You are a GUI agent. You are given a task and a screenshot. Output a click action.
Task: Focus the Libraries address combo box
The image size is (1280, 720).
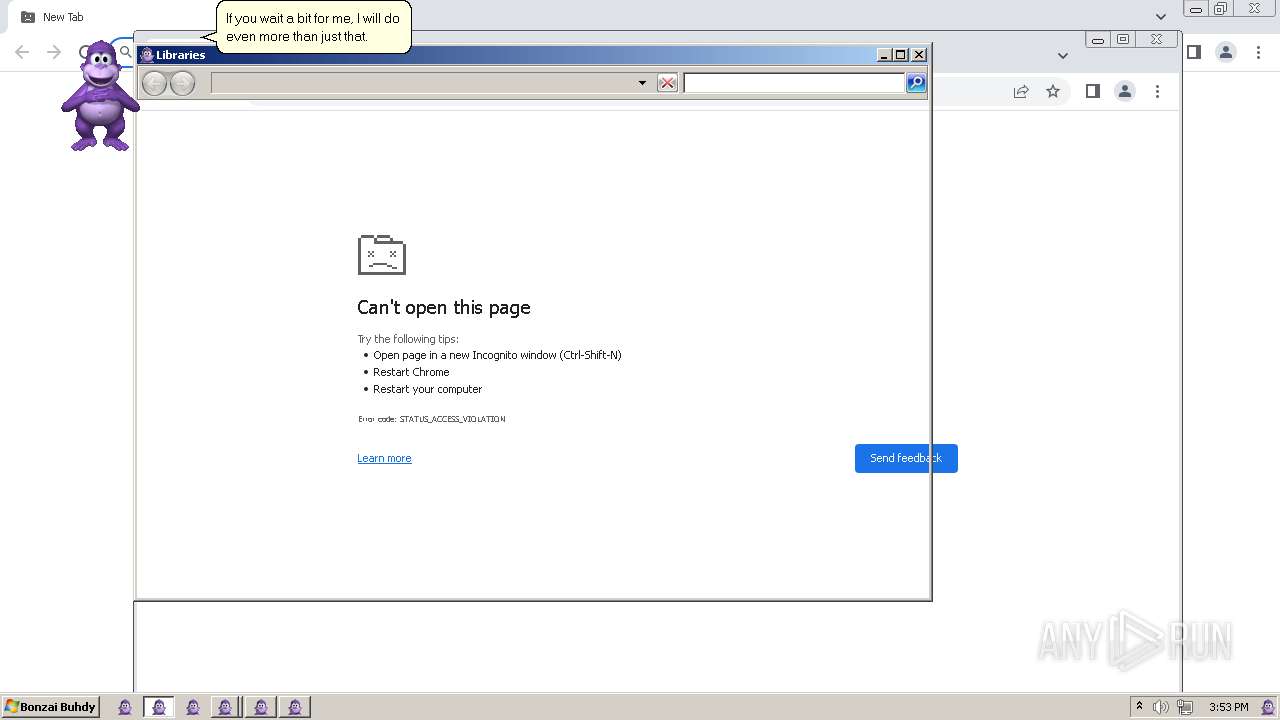431,83
